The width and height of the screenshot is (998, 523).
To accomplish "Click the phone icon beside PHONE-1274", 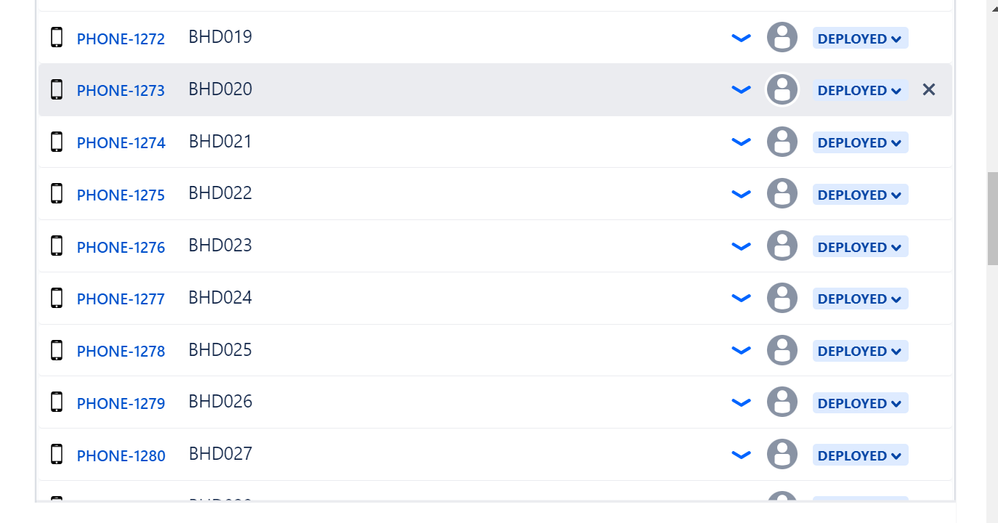I will coord(57,142).
